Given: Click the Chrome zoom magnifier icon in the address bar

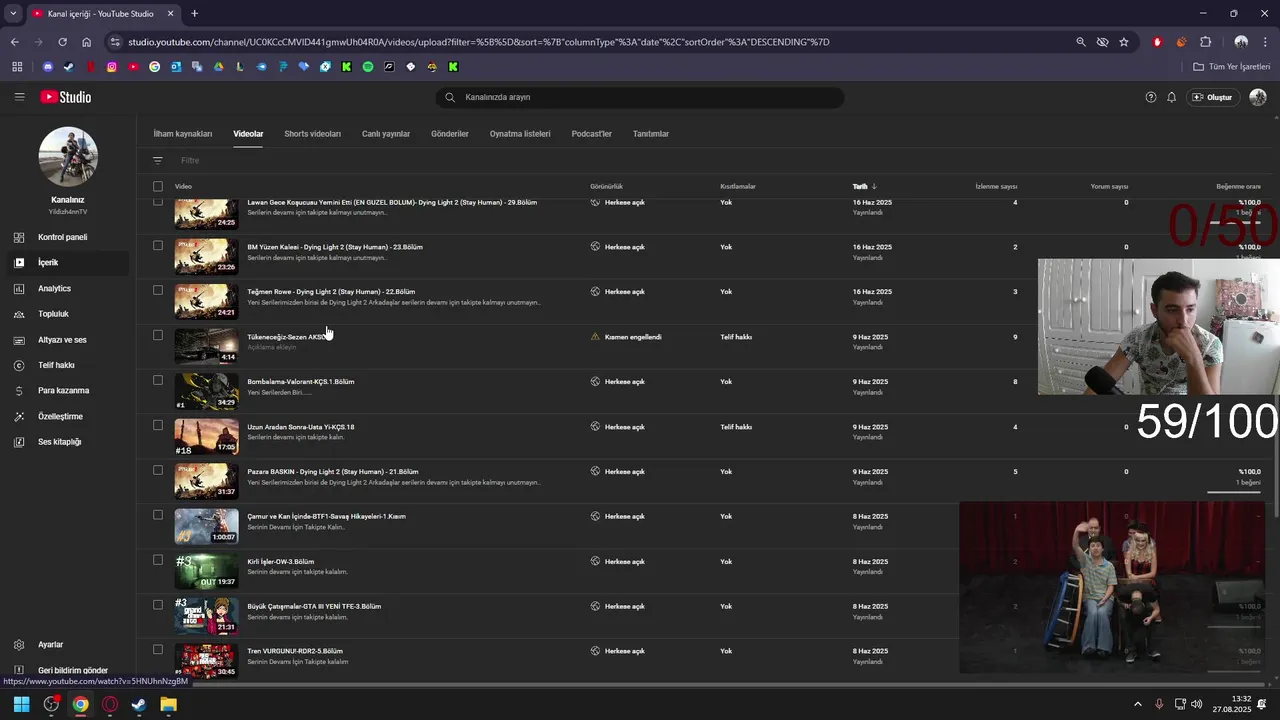Looking at the screenshot, I should point(1080,42).
